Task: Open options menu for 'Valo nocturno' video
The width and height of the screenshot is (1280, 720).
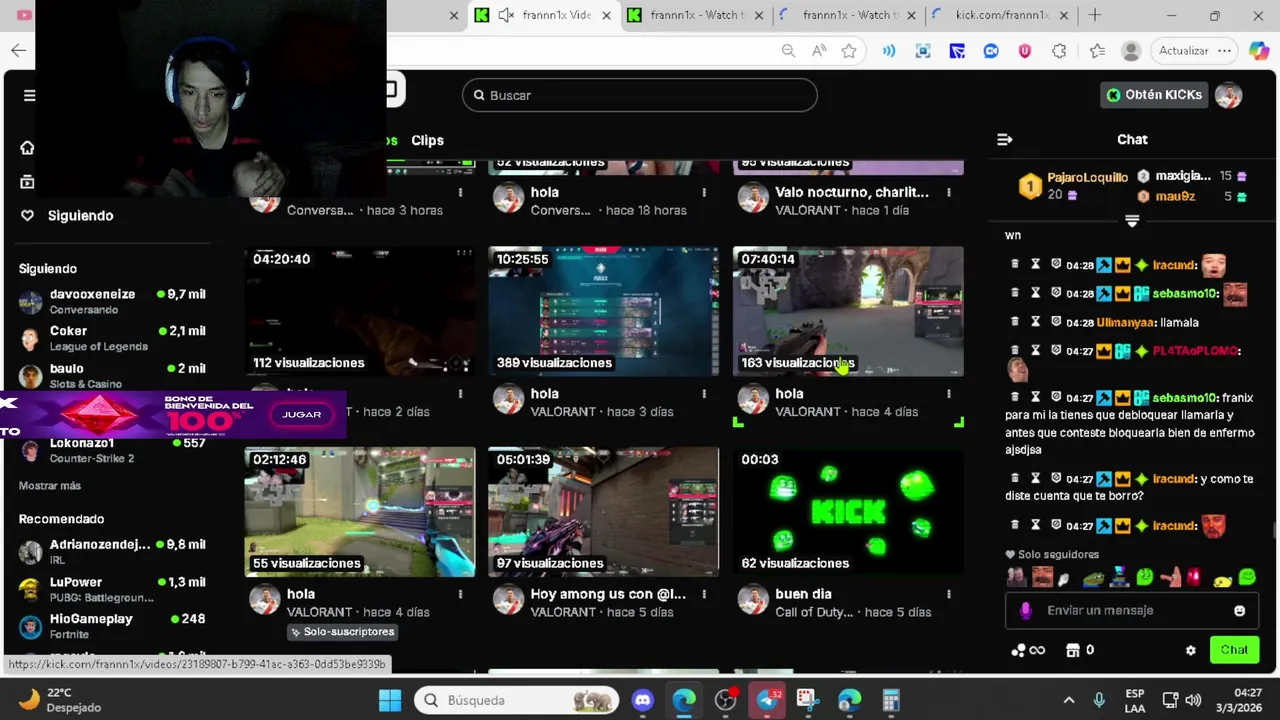Action: click(x=949, y=192)
